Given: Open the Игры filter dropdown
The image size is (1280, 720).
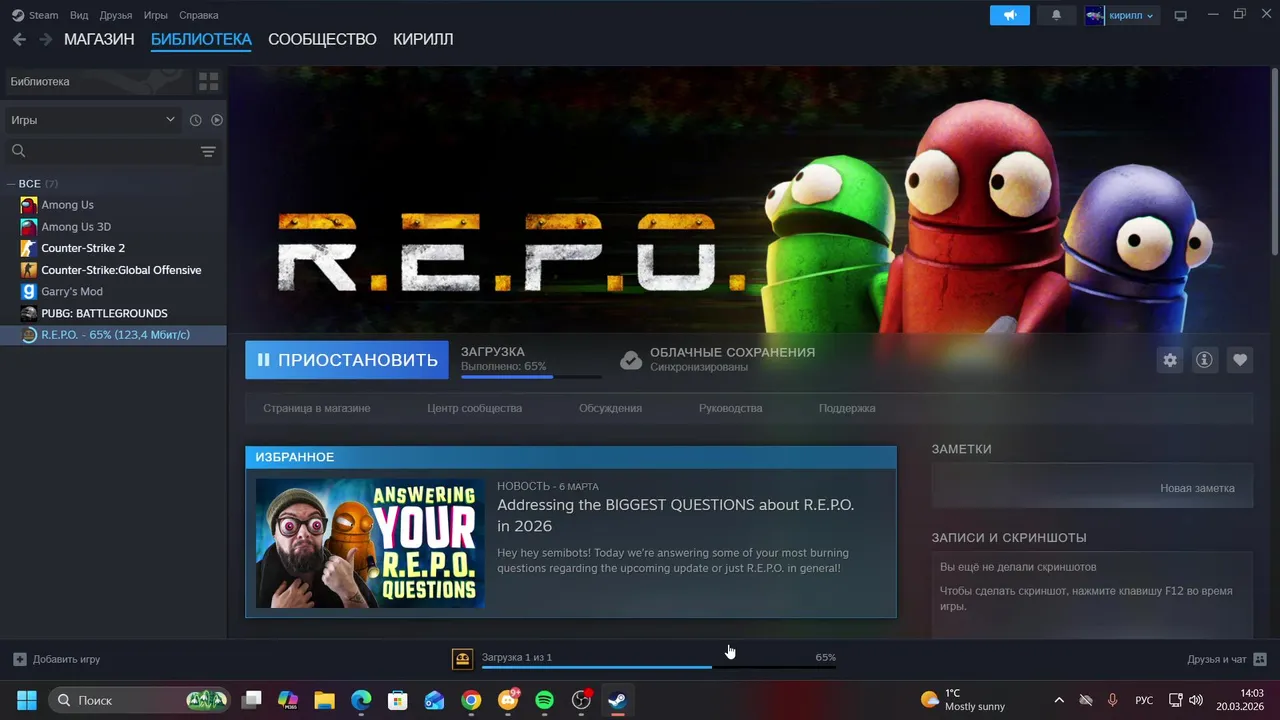Looking at the screenshot, I should 93,120.
